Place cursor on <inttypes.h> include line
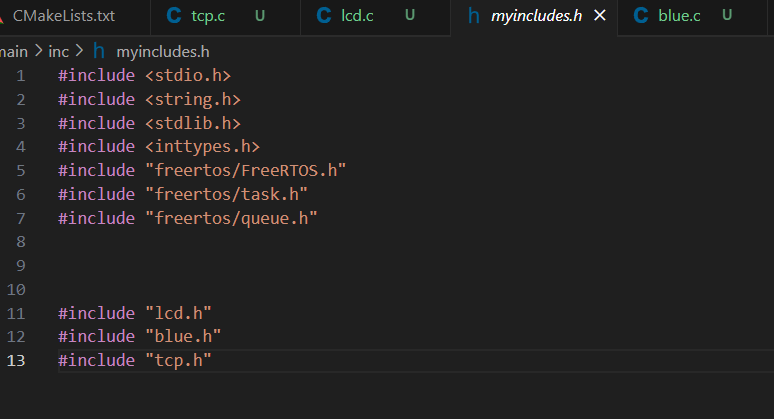The height and width of the screenshot is (419, 774). [x=158, y=147]
